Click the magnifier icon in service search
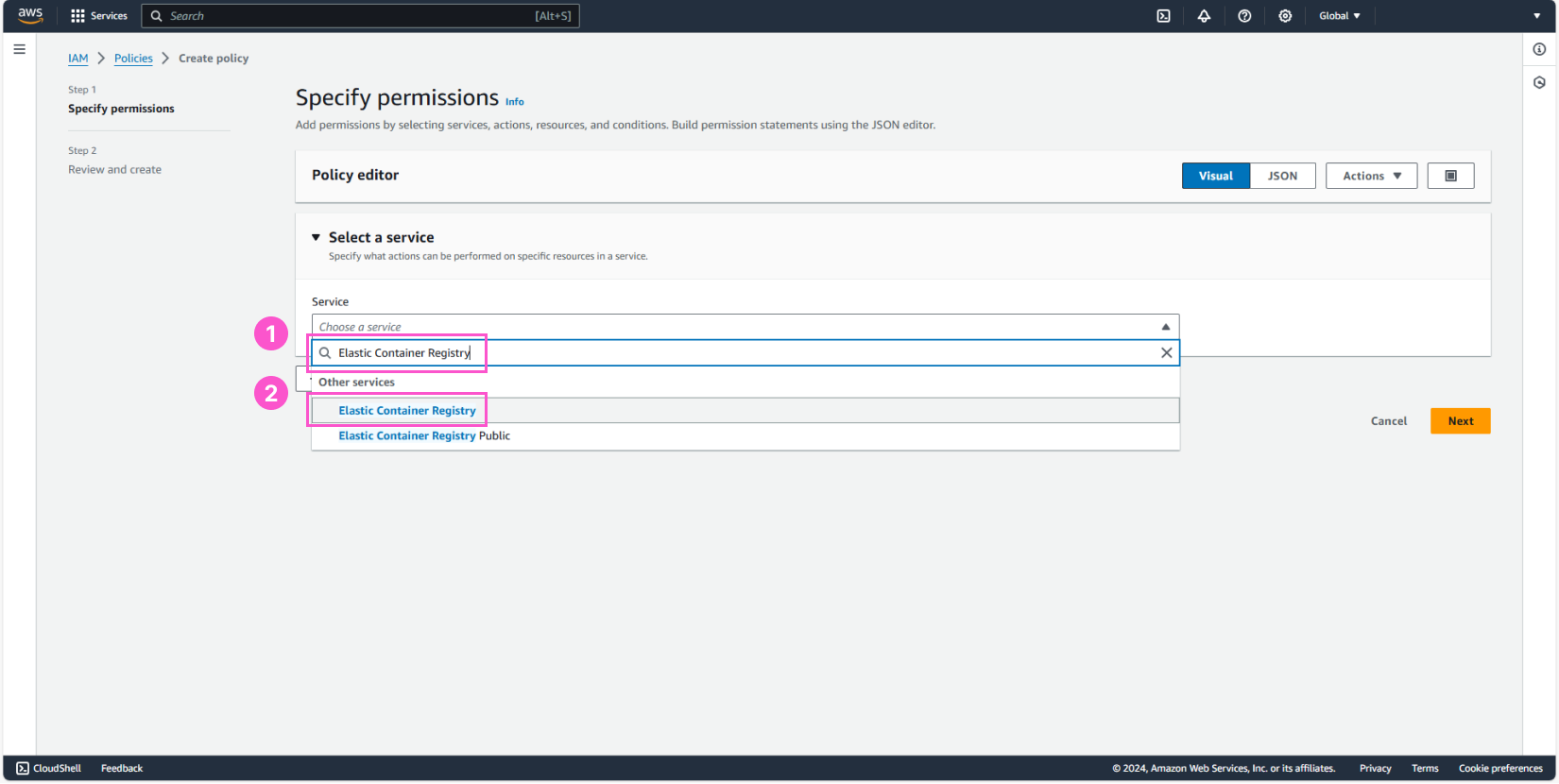 (325, 353)
